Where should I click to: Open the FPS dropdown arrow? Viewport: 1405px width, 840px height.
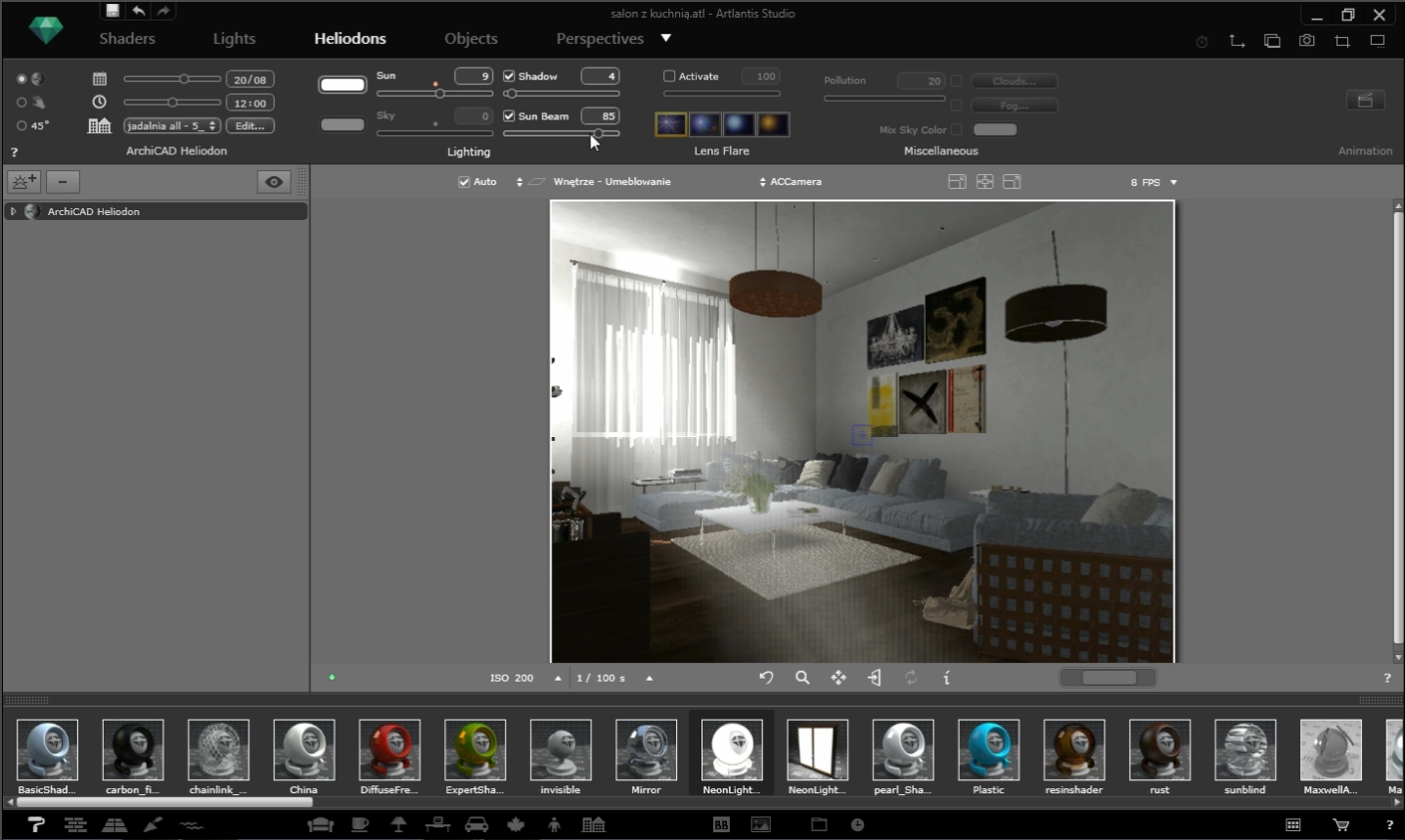pos(1173,183)
